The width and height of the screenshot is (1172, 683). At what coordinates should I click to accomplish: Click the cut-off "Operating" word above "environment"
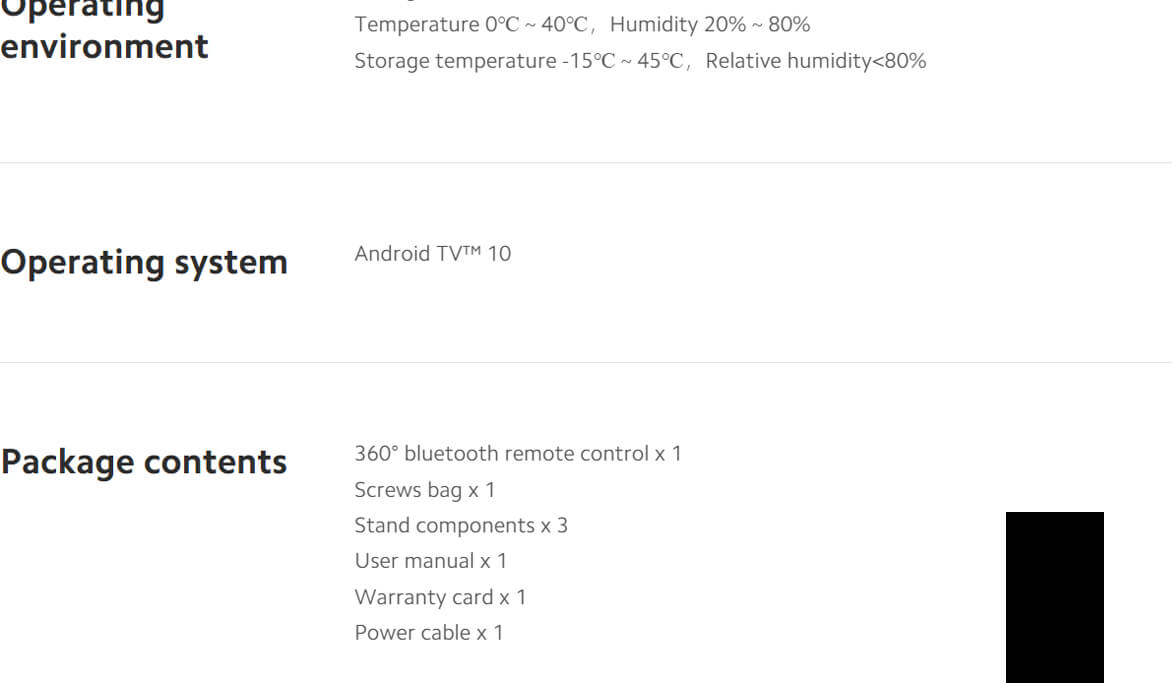point(82,9)
